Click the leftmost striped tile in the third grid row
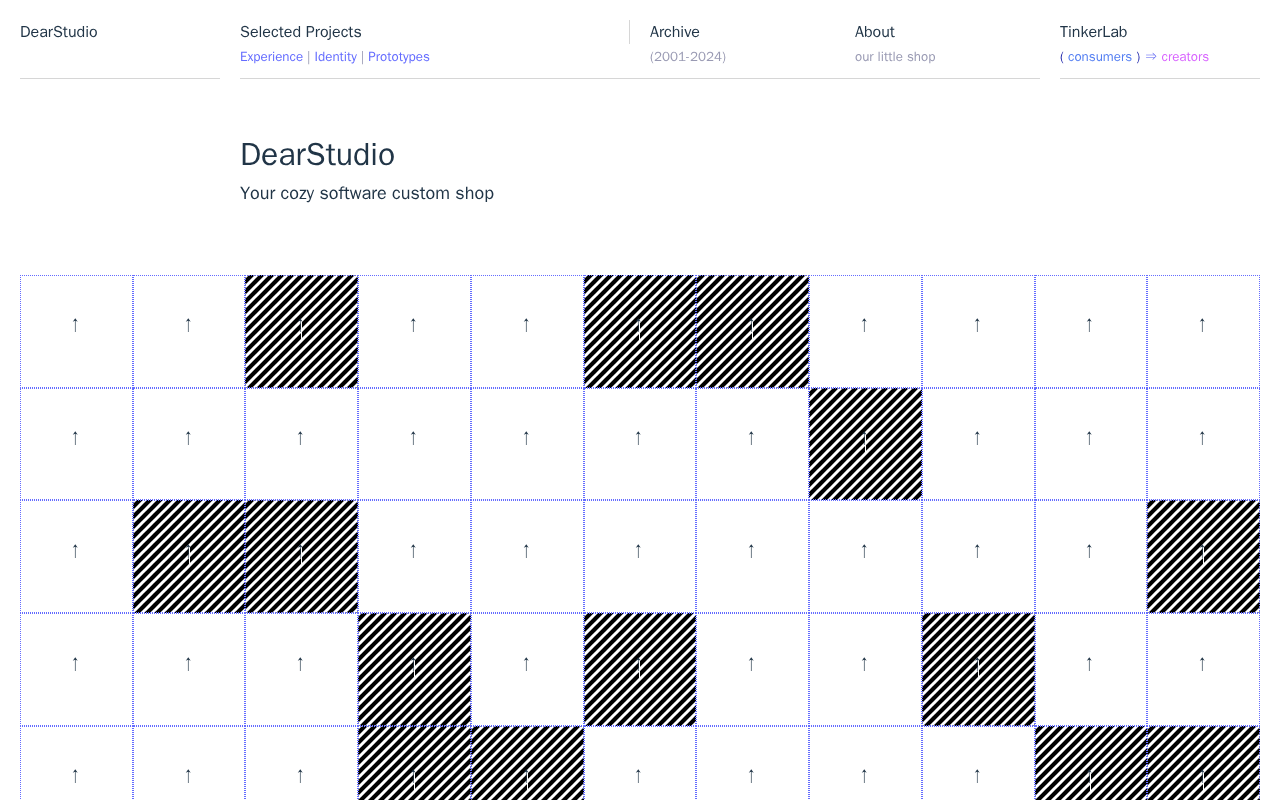This screenshot has height=800, width=1280. pyautogui.click(x=189, y=556)
